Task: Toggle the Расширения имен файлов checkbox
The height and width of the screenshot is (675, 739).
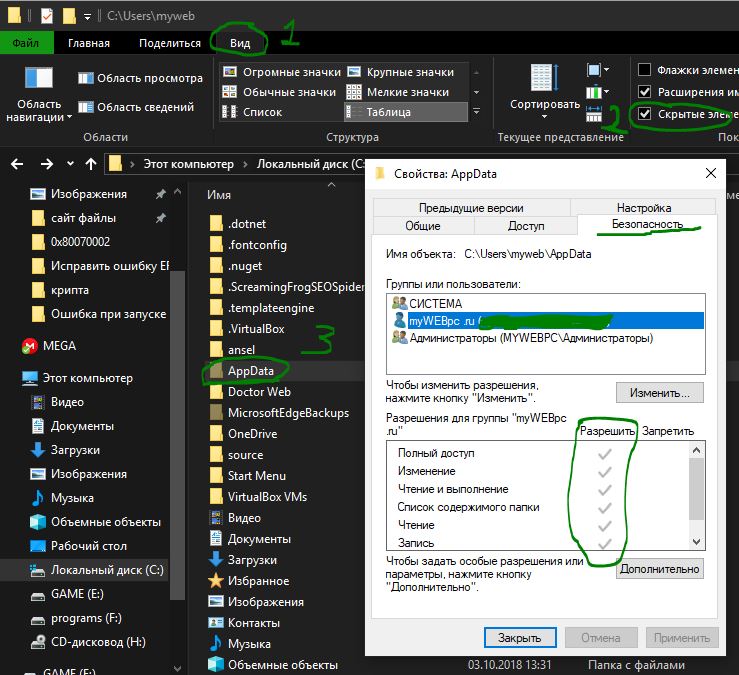Action: [x=644, y=91]
